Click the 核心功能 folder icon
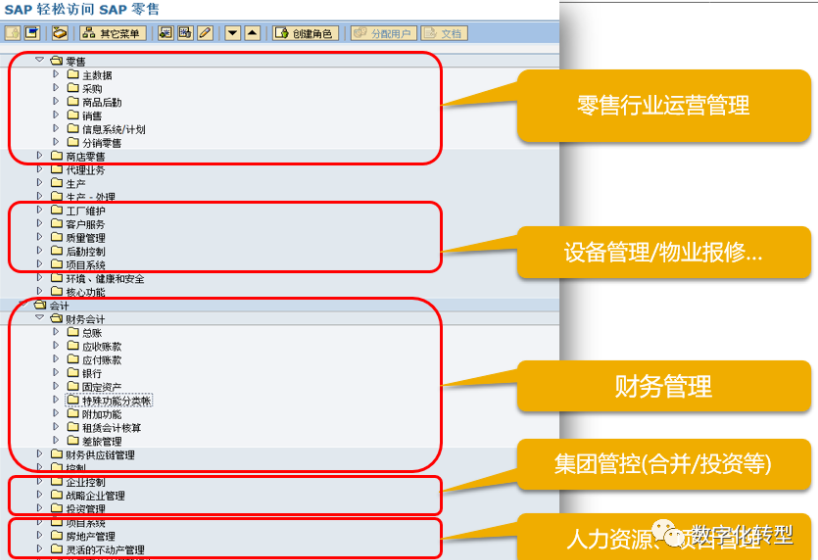Screen dimensions: 818x560 tap(57, 291)
